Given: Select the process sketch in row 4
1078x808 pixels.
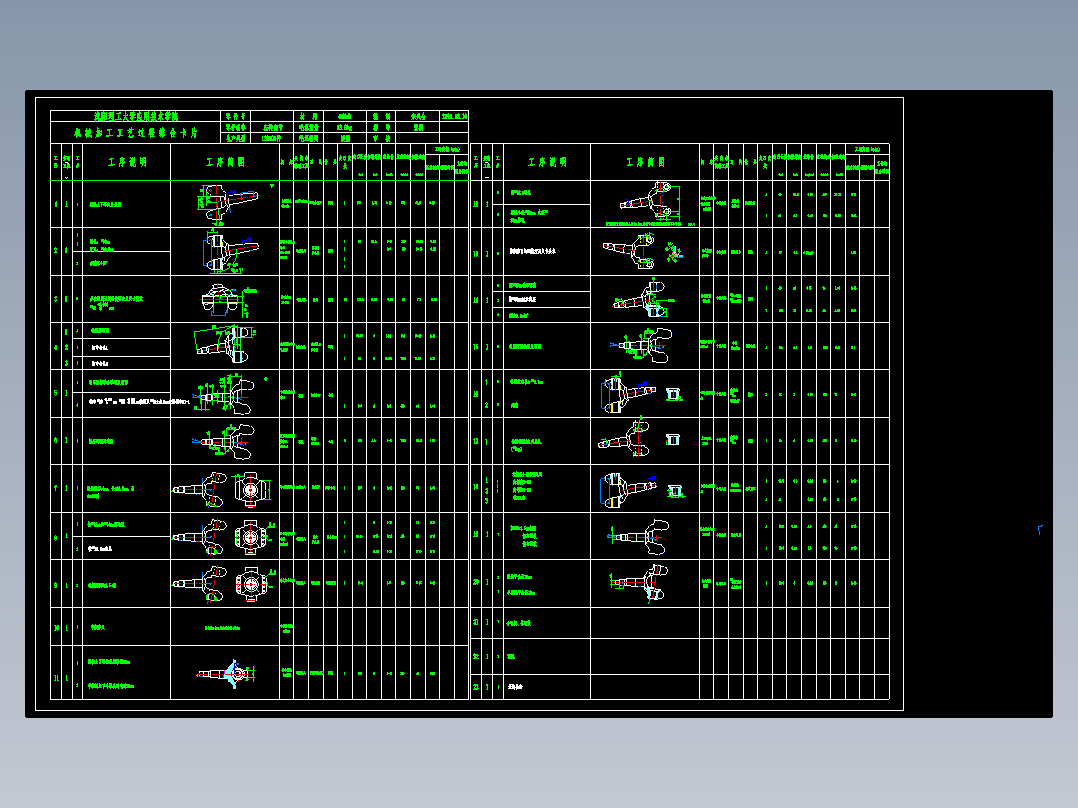Looking at the screenshot, I should (226, 345).
